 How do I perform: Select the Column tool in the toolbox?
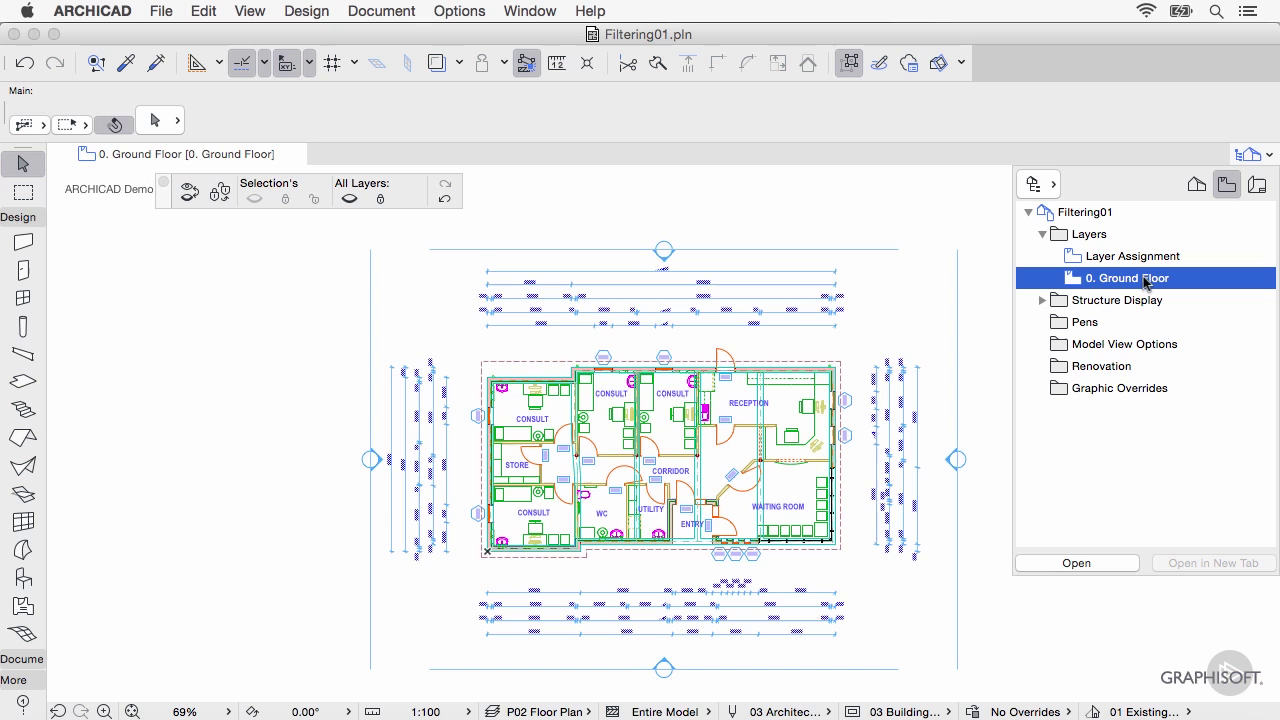[23, 326]
